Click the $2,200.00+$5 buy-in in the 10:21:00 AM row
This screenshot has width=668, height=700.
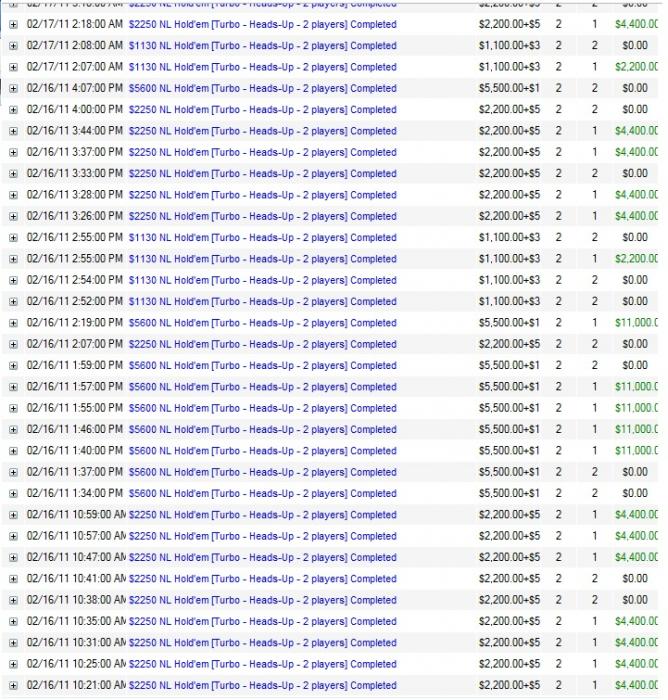pyautogui.click(x=509, y=685)
